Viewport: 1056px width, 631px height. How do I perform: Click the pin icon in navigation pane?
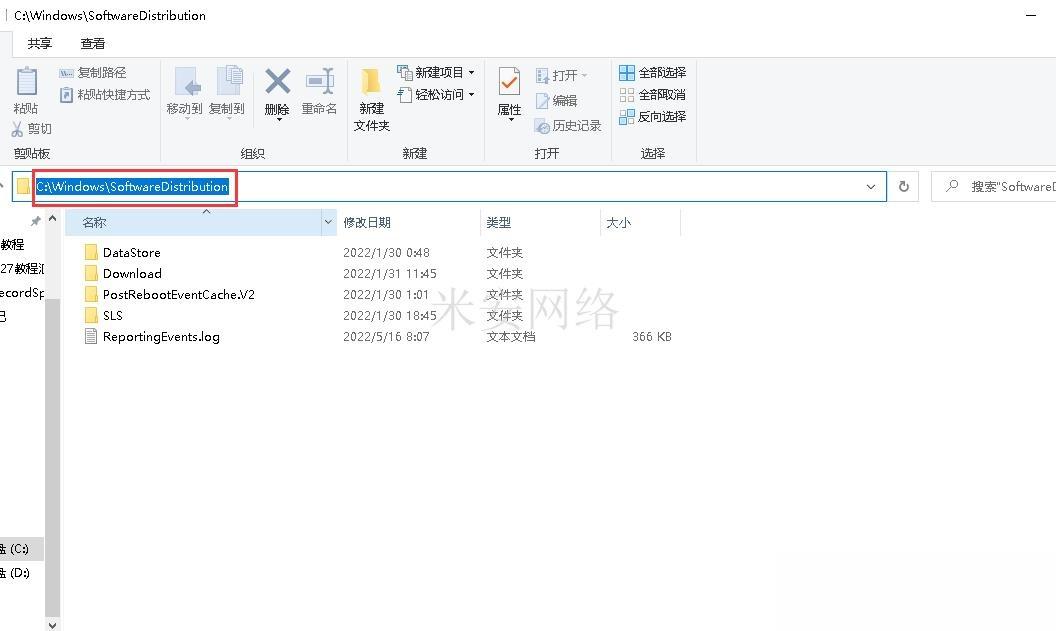(36, 221)
